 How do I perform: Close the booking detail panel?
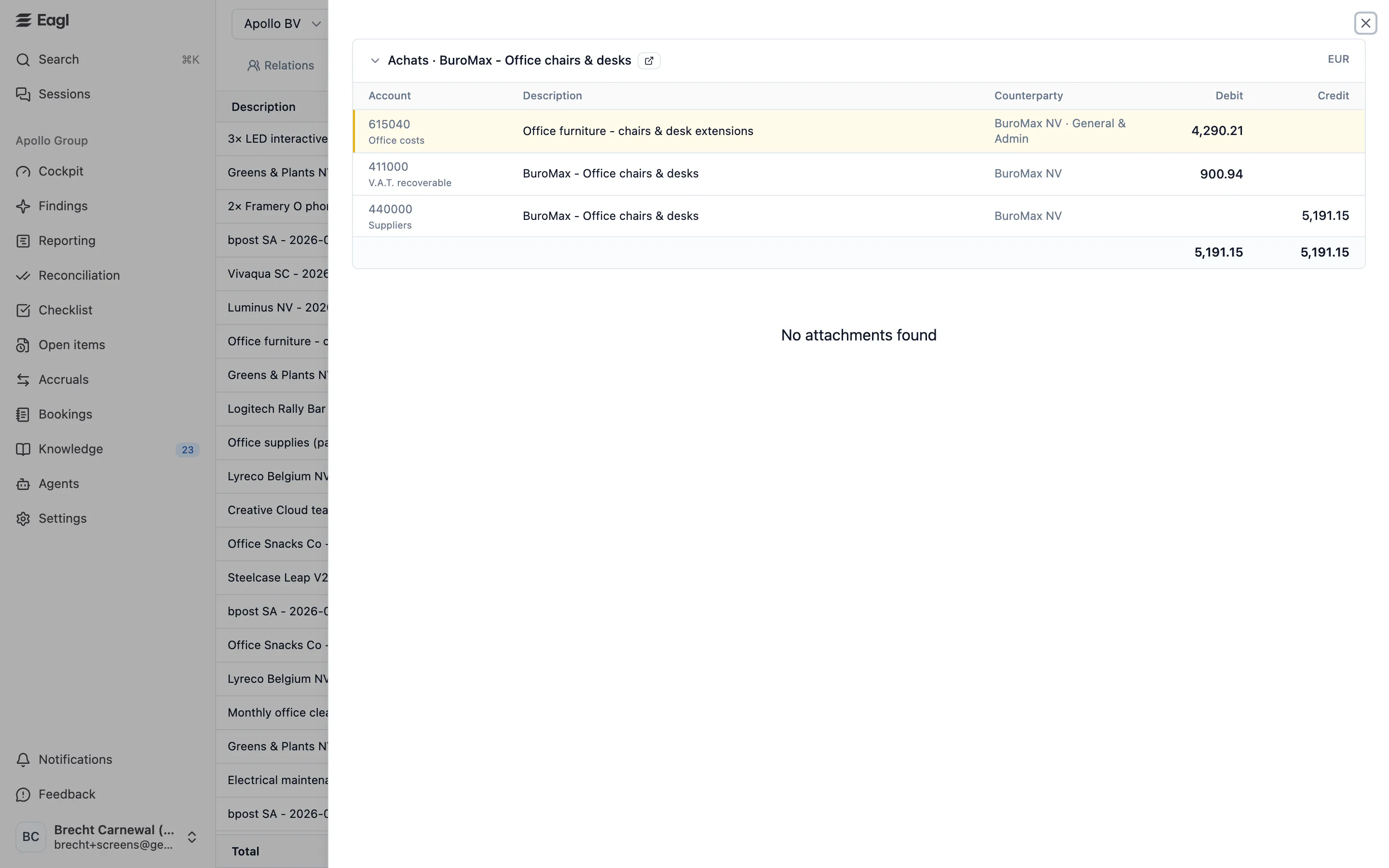point(1365,24)
